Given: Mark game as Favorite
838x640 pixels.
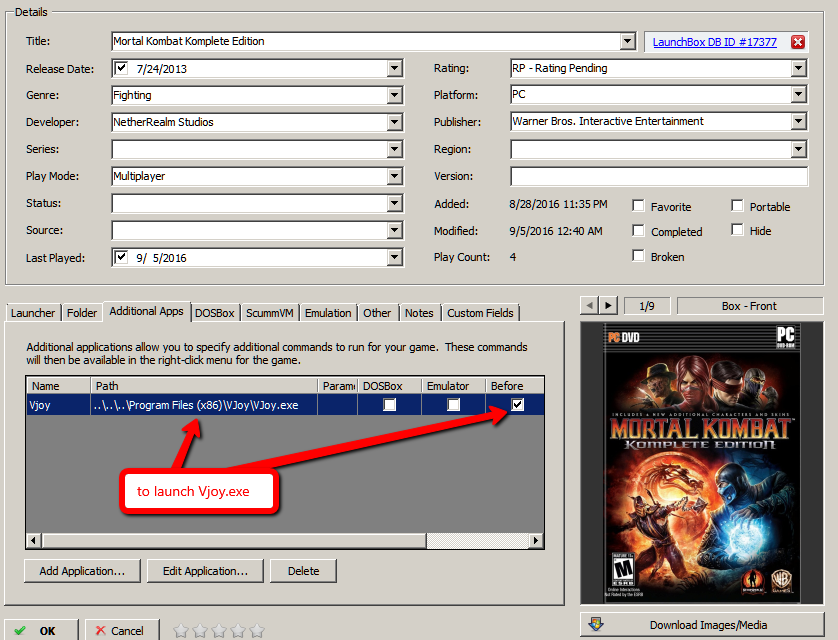Looking at the screenshot, I should coord(638,206).
